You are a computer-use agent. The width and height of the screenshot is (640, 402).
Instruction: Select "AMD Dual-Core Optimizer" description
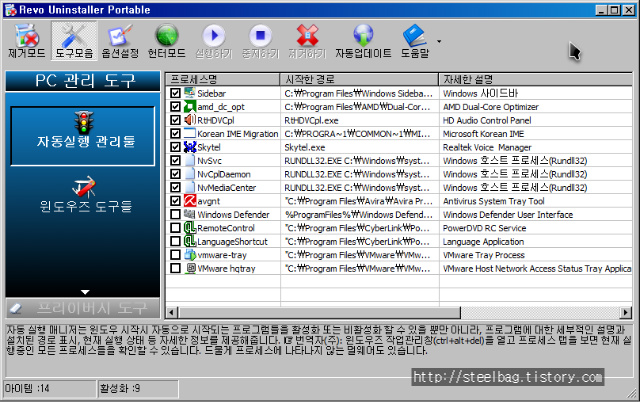(x=491, y=107)
